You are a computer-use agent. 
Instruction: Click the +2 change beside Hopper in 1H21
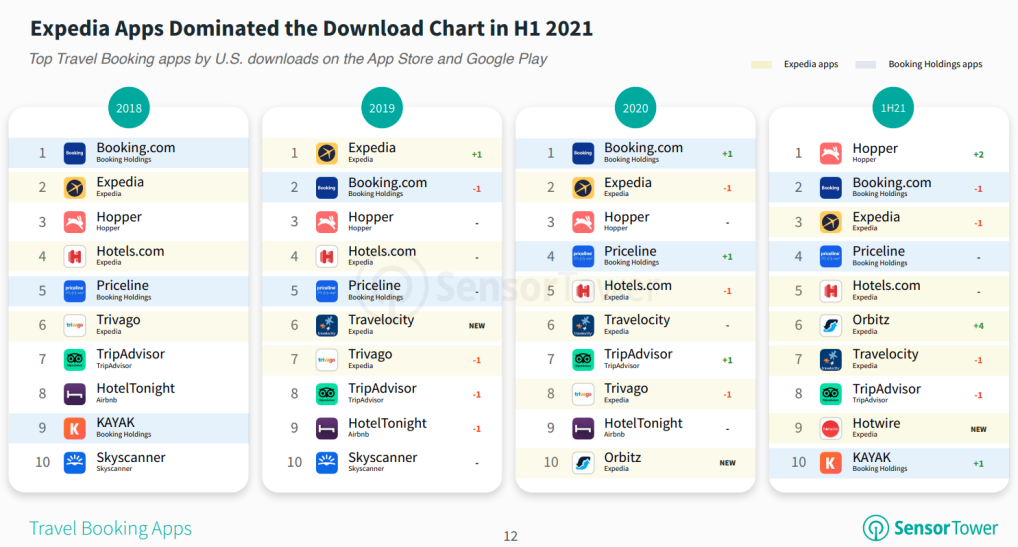pyautogui.click(x=978, y=154)
